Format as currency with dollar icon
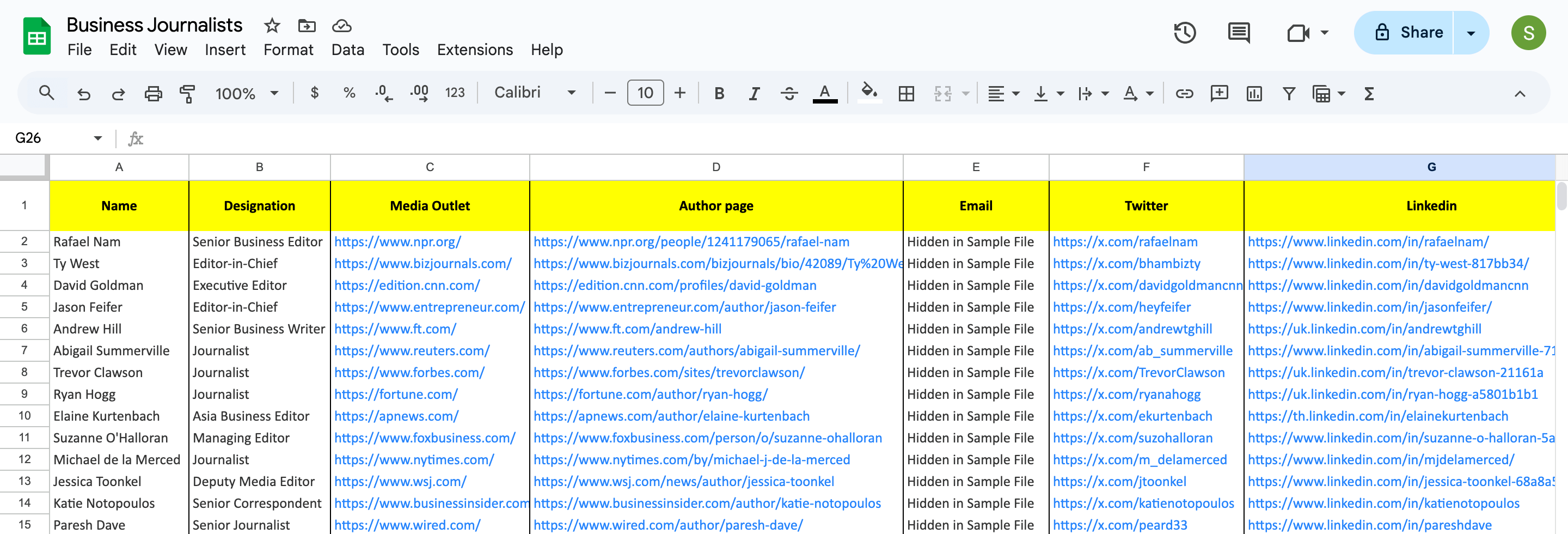 314,93
